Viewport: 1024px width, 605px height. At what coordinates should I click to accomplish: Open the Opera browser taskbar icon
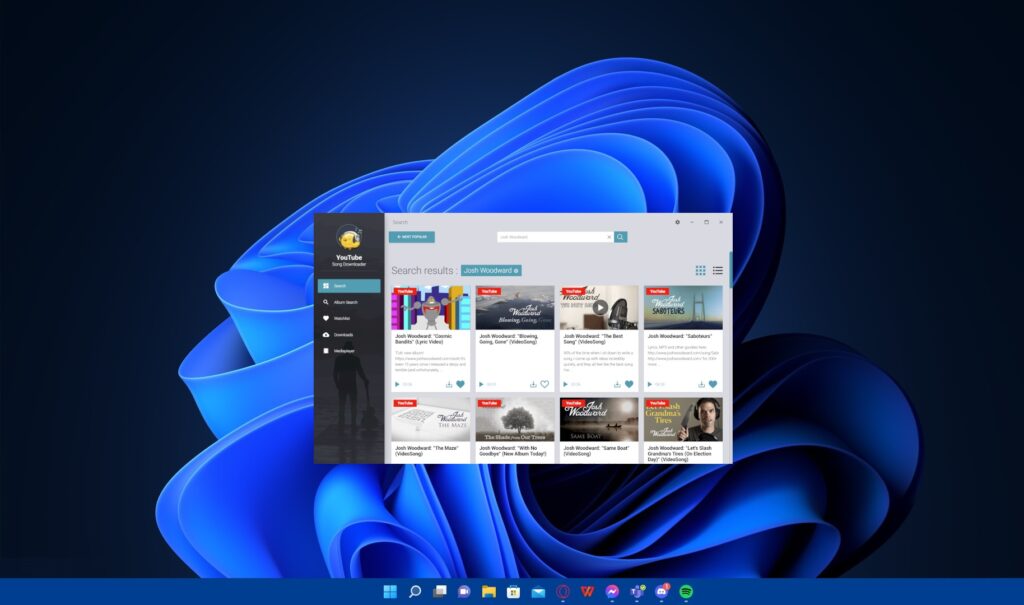563,592
